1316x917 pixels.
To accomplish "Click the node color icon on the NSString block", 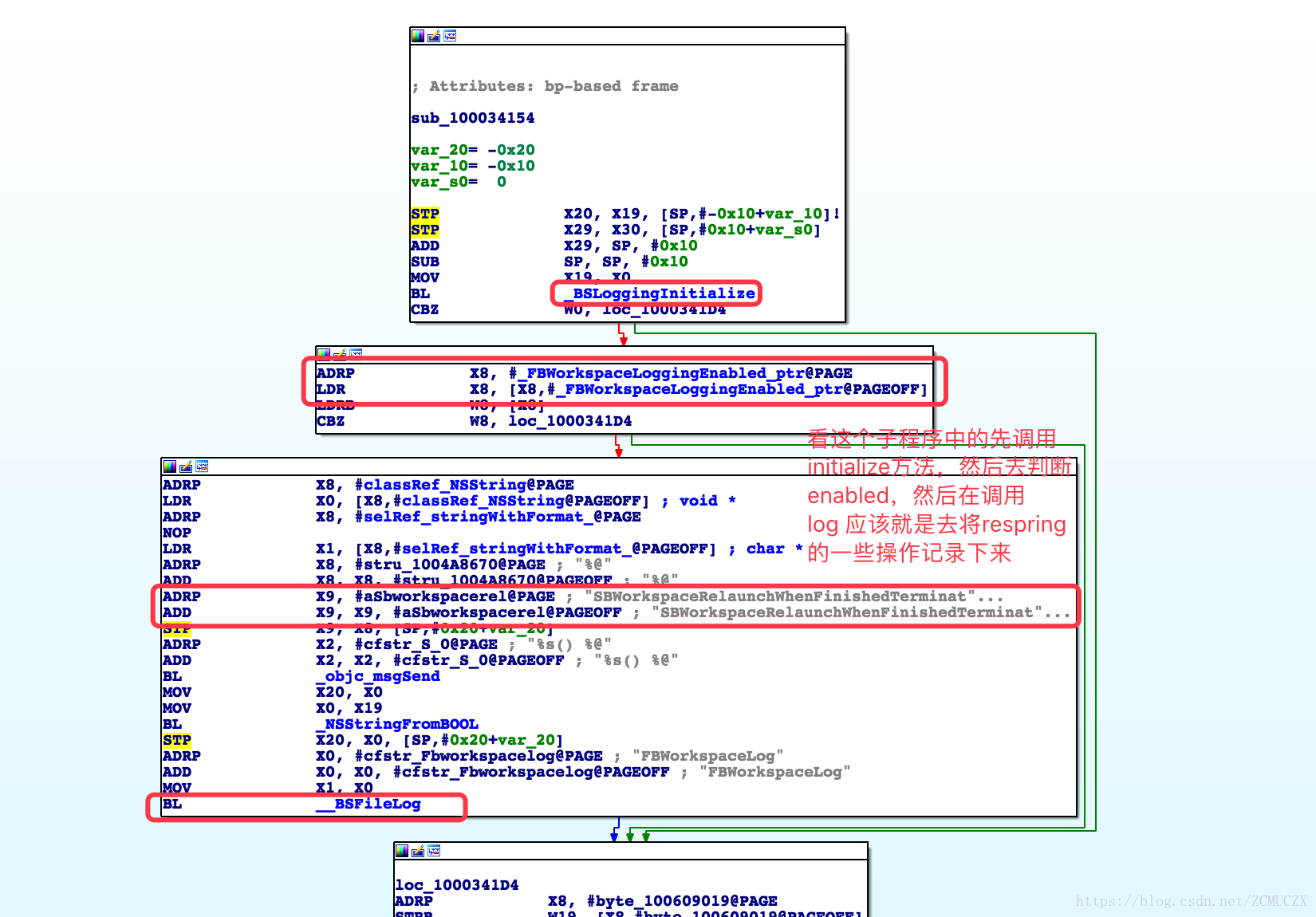I will (x=170, y=466).
